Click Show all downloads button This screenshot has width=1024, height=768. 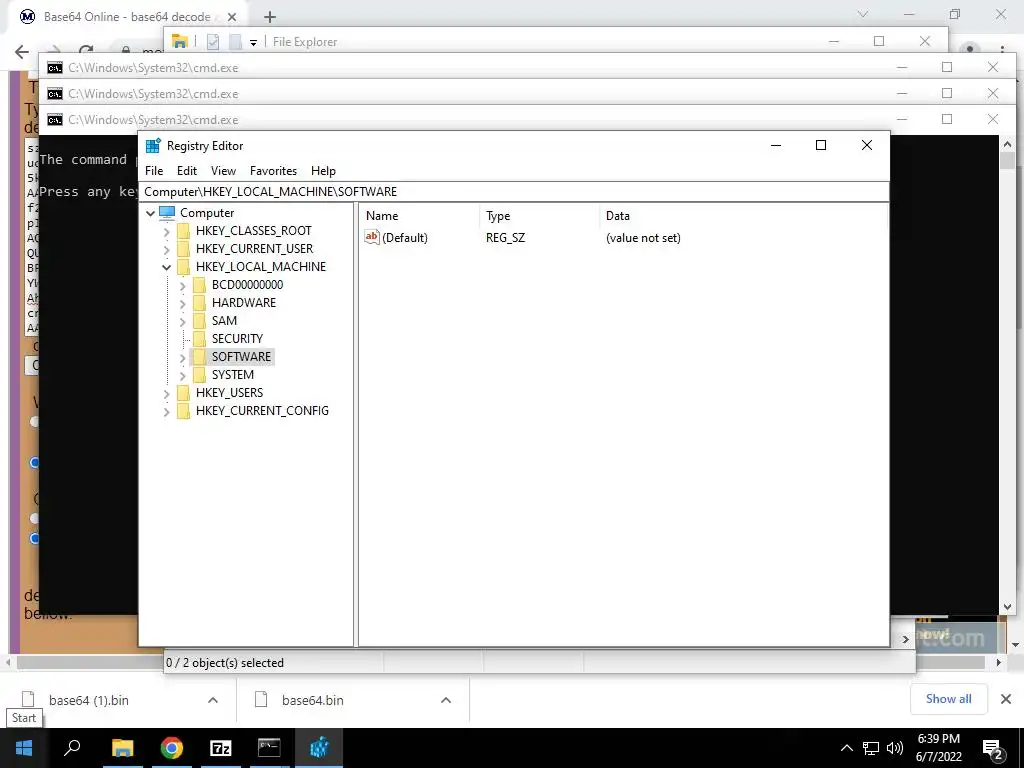[948, 699]
